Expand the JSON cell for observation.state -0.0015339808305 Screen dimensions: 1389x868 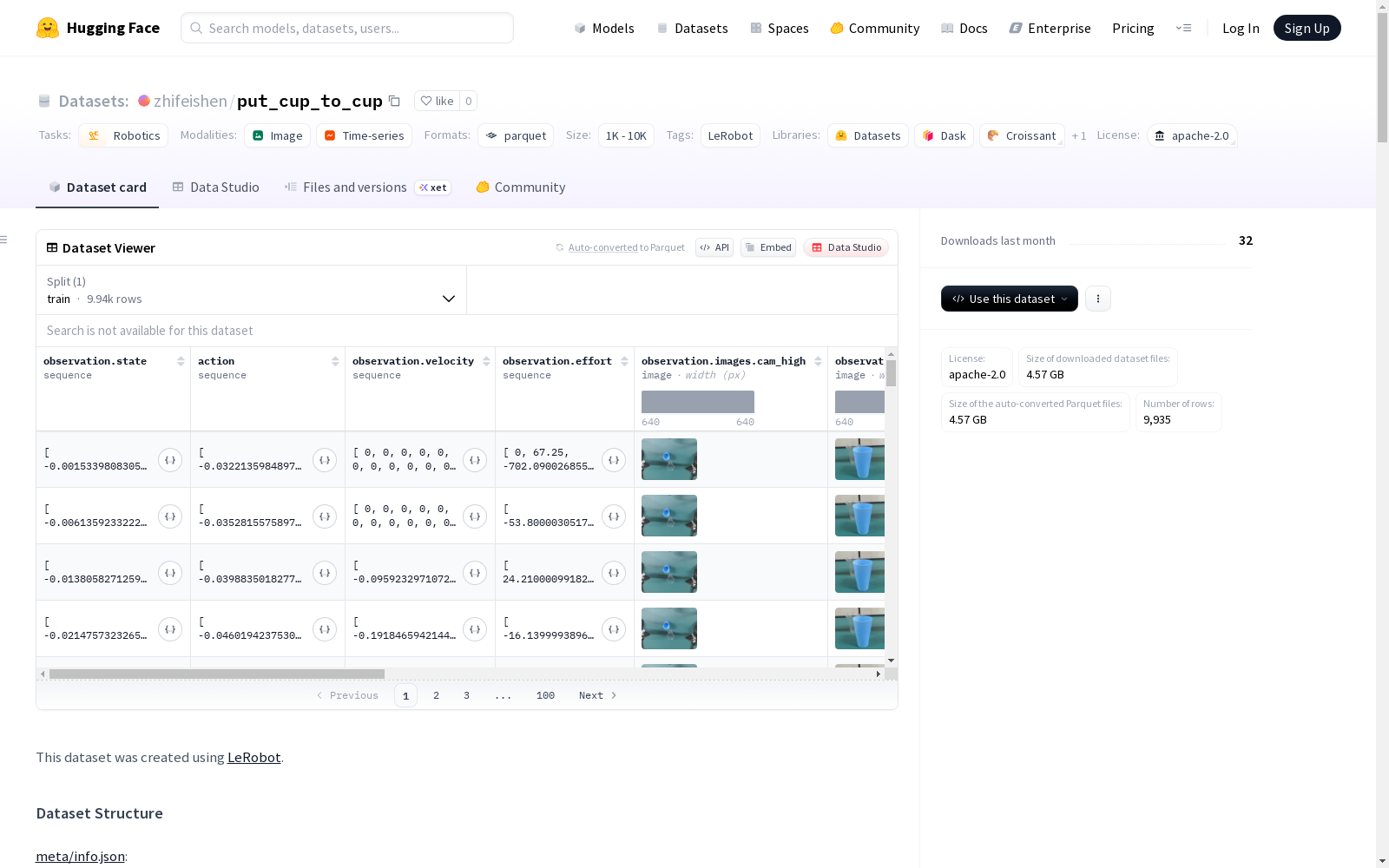coord(170,460)
